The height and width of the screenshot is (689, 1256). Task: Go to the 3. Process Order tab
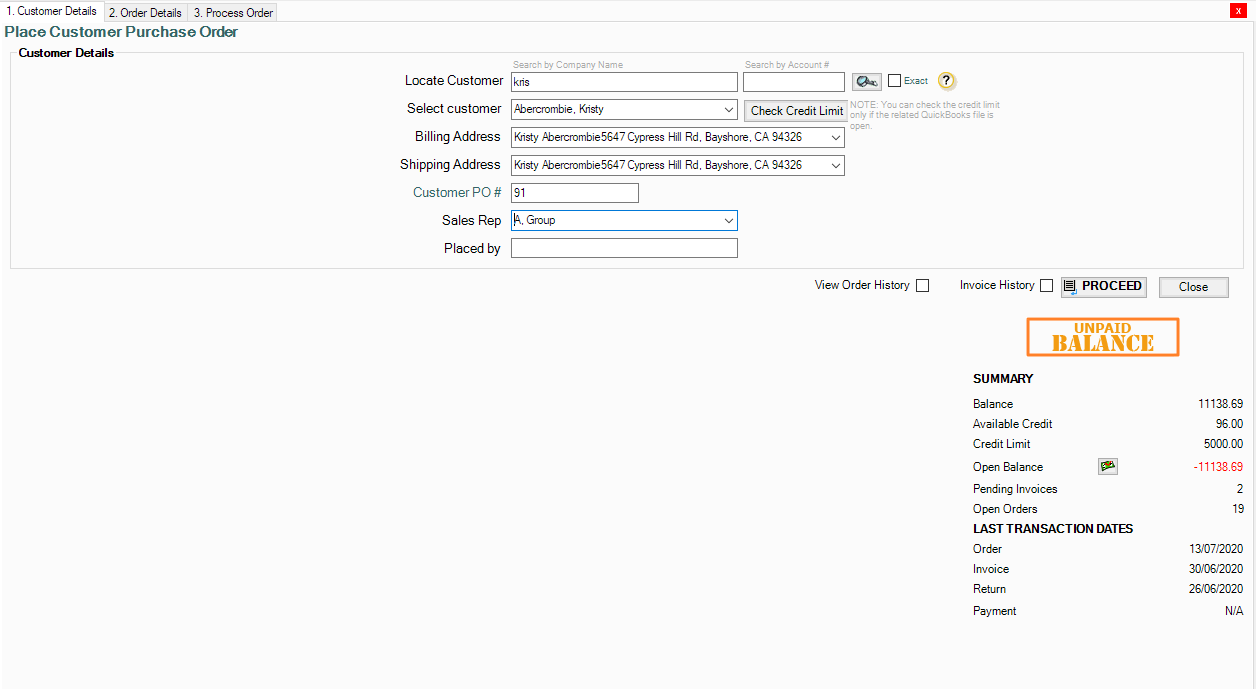233,13
